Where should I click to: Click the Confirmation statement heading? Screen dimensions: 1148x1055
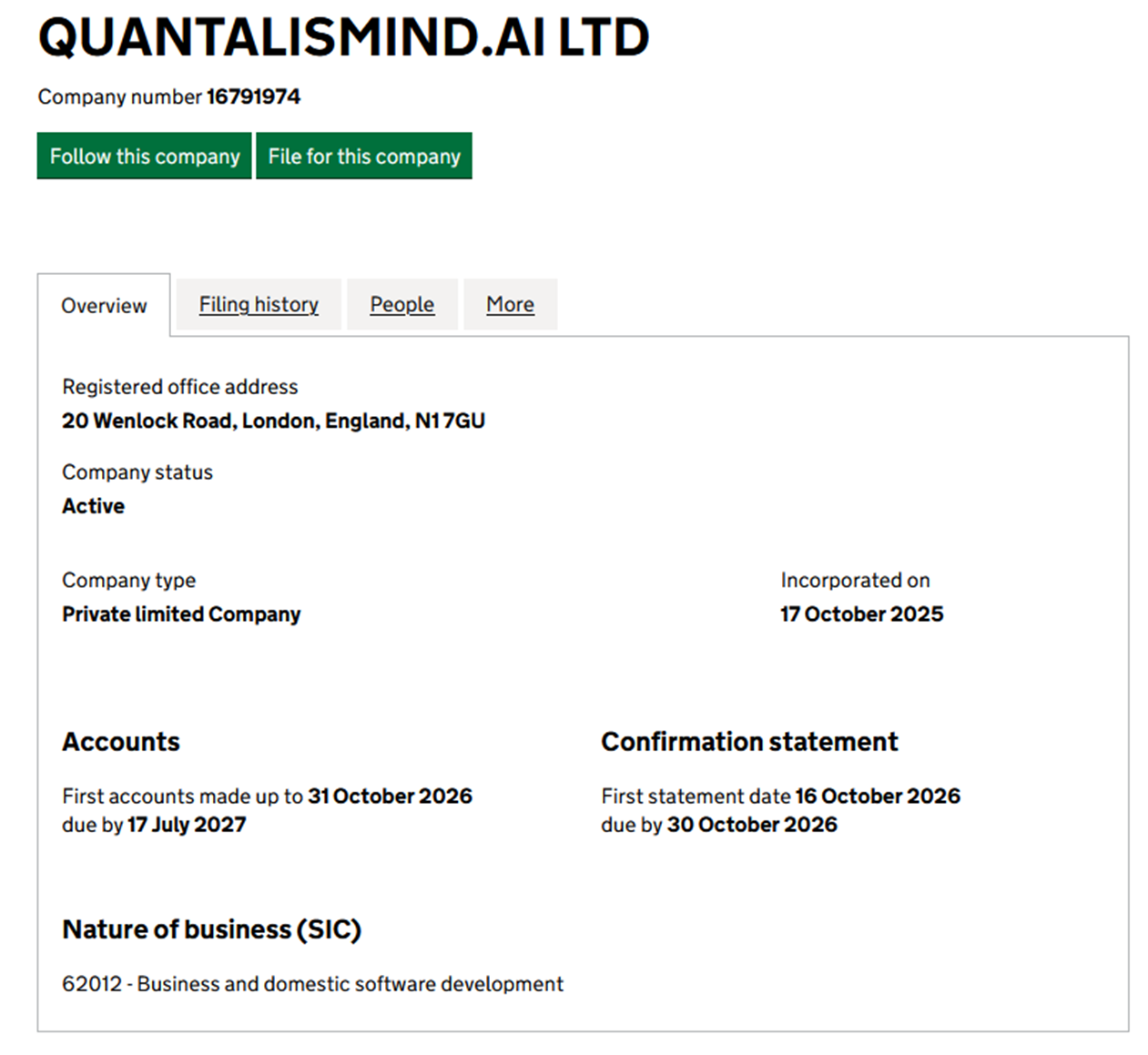[x=748, y=742]
